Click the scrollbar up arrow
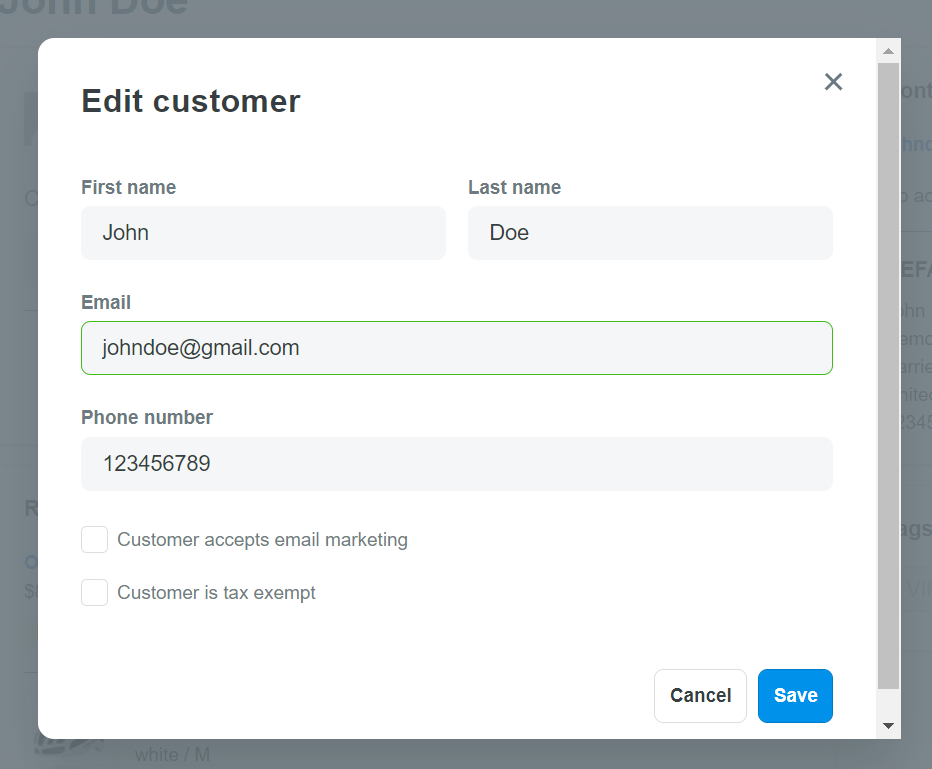Screen dimensions: 932x769 point(889,51)
